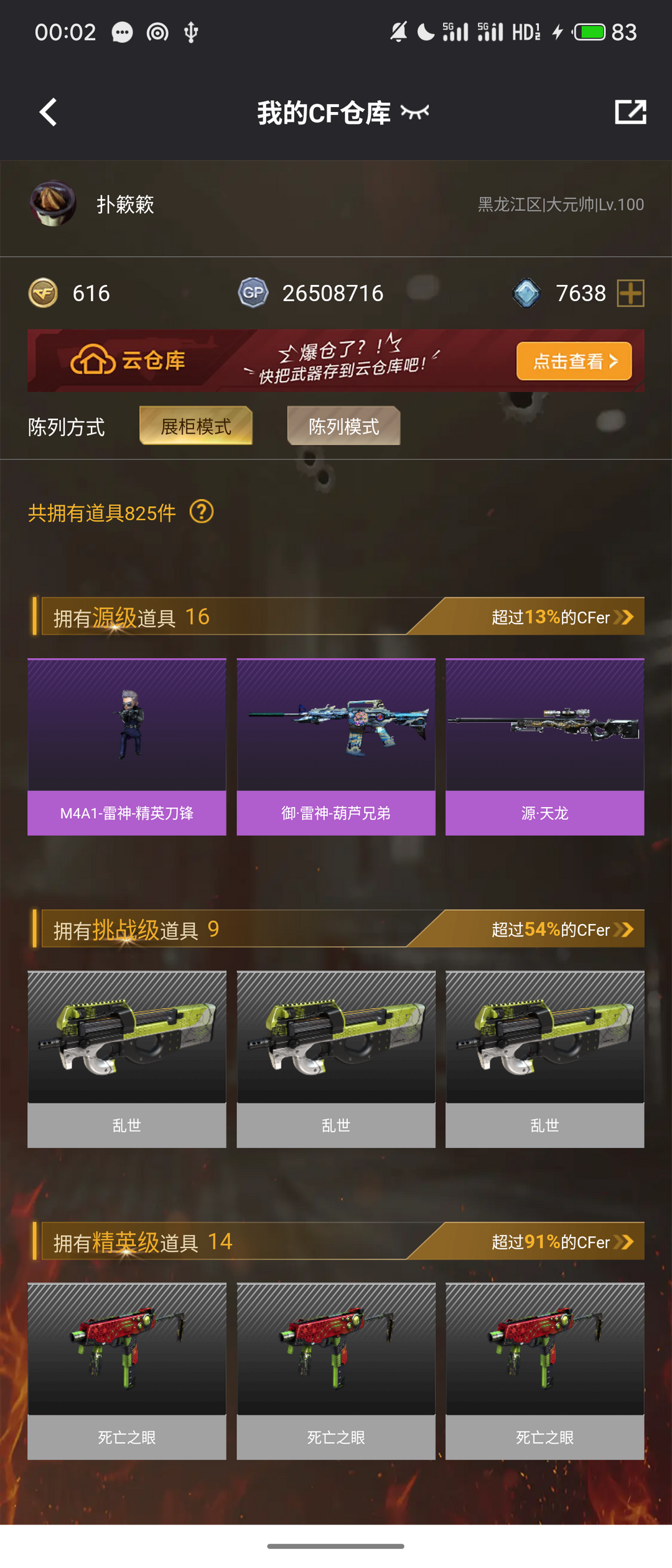This screenshot has width=672, height=1568.
Task: Open the help question mark icon
Action: [x=202, y=512]
